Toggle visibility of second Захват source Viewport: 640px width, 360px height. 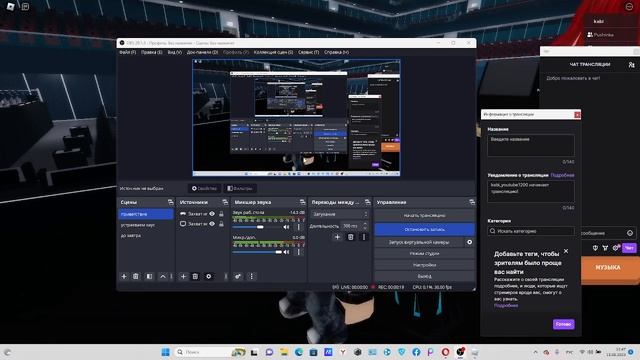coord(212,224)
